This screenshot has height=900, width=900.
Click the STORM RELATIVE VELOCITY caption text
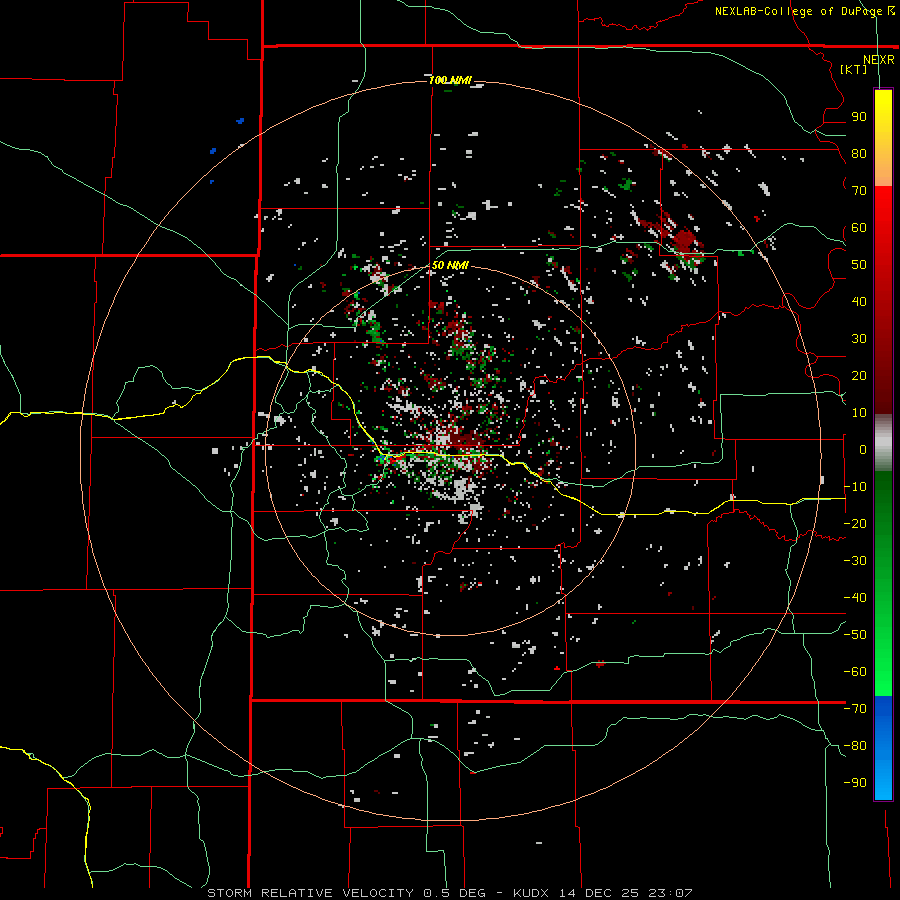pos(310,893)
